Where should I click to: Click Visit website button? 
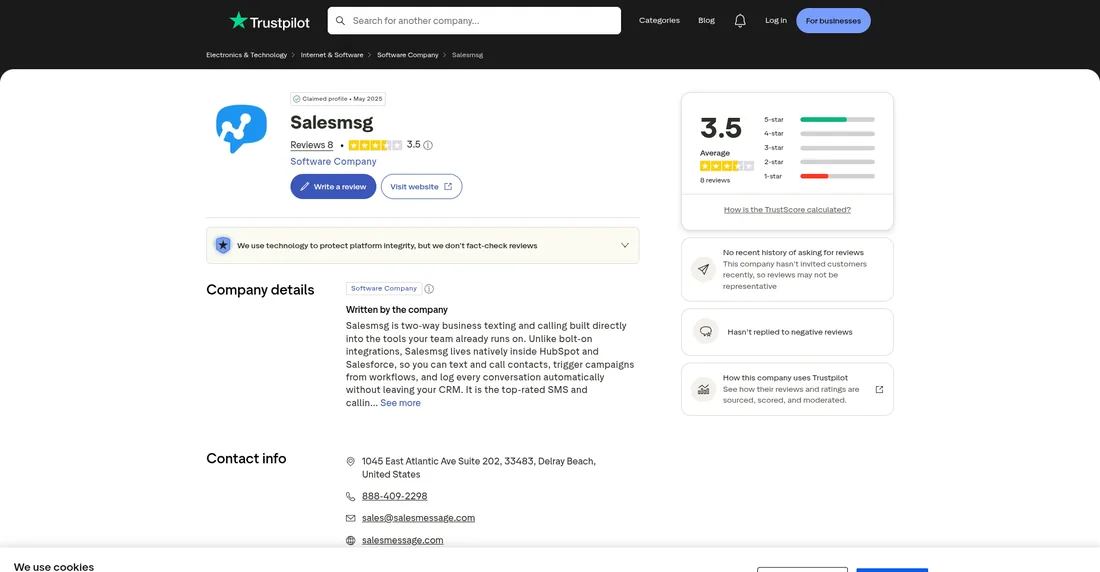pos(421,187)
